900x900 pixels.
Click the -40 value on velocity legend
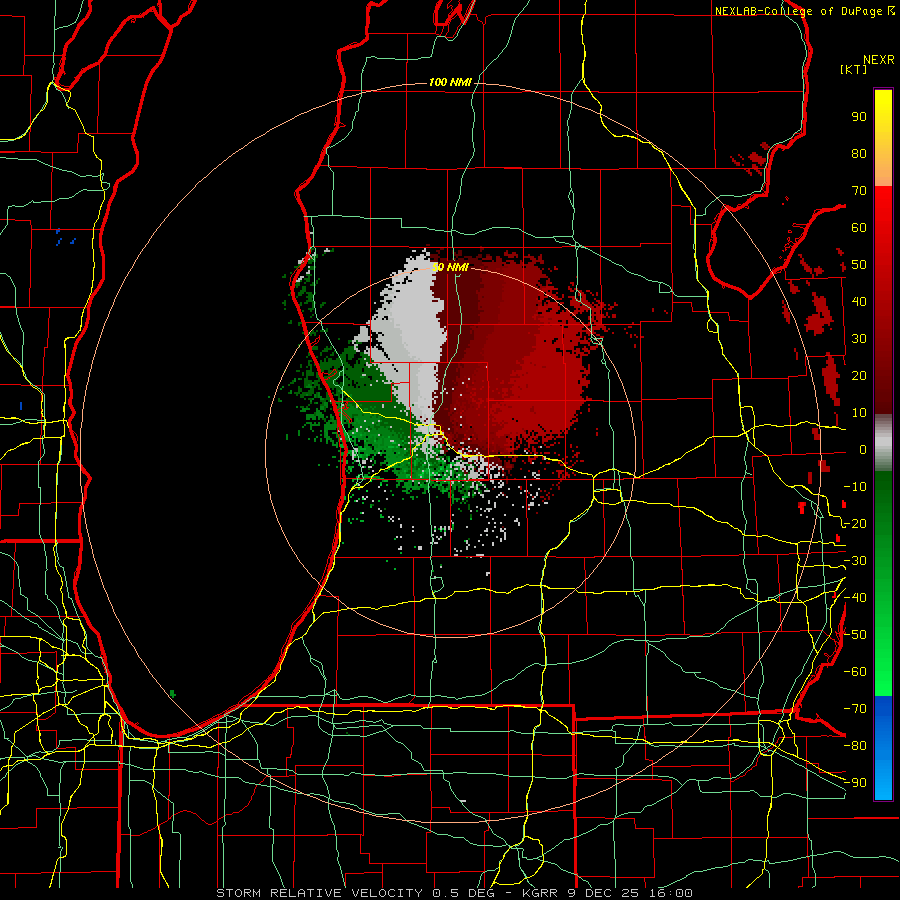click(855, 598)
